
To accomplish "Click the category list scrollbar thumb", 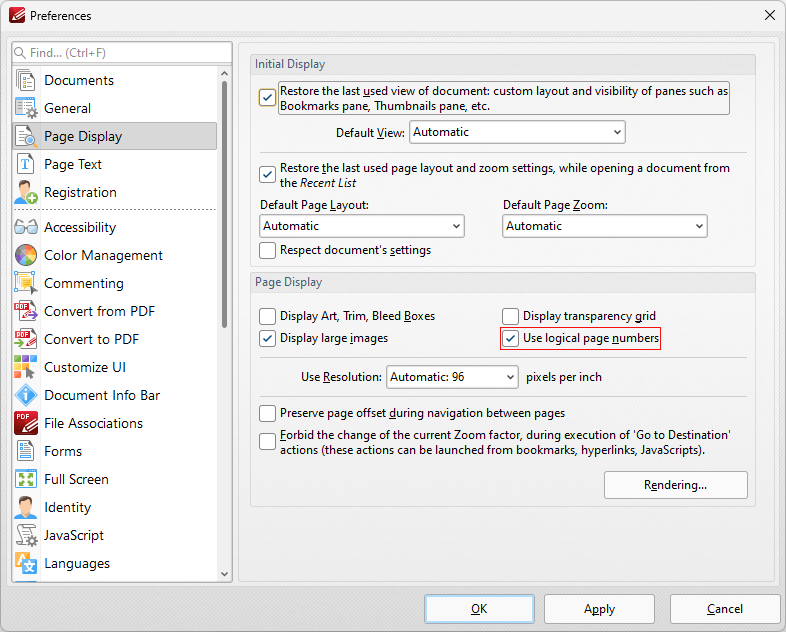I will coord(225,204).
